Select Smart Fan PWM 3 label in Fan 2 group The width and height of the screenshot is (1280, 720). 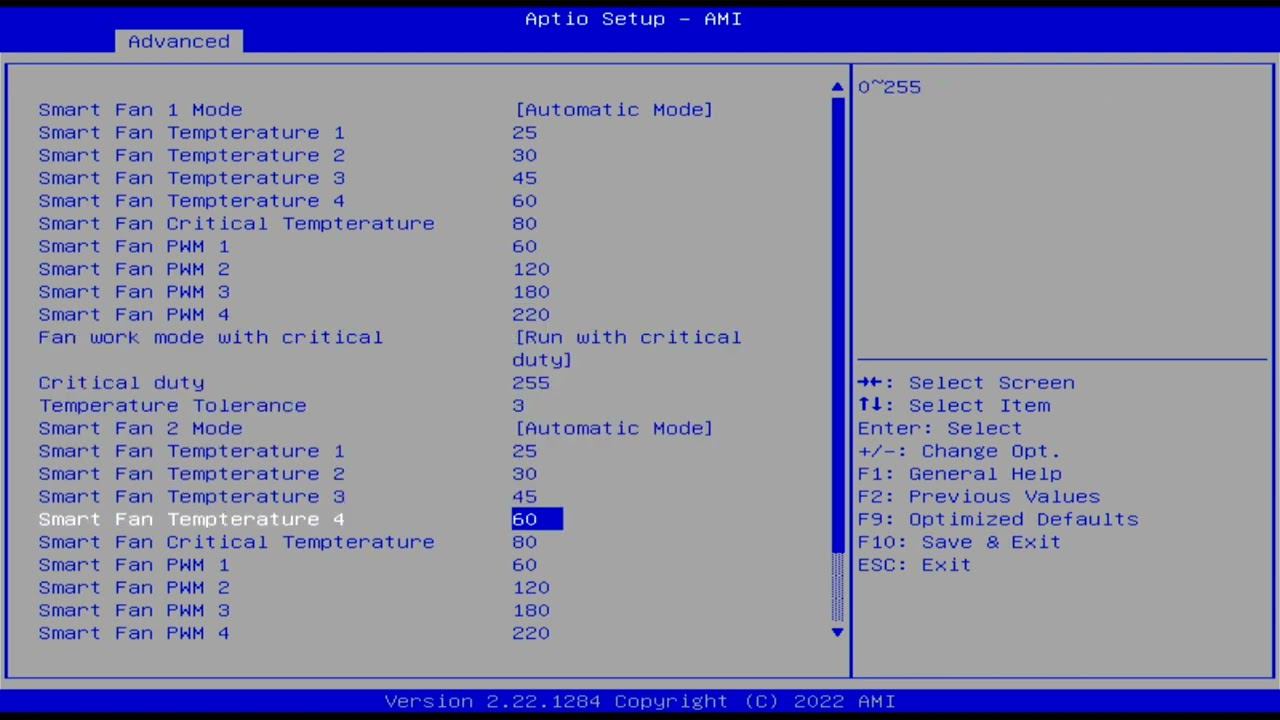coord(134,610)
